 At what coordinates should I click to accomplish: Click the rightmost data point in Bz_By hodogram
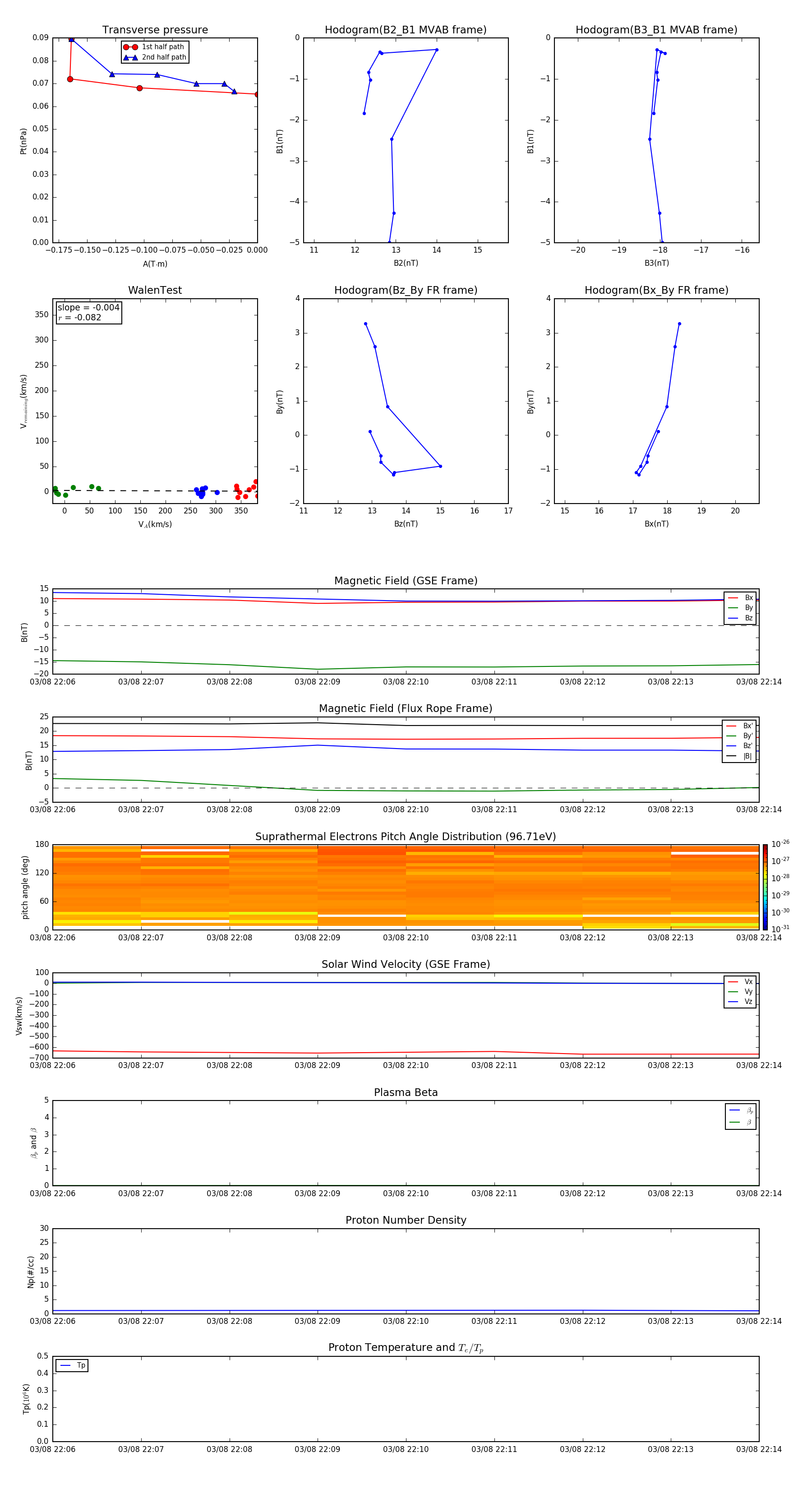click(440, 466)
